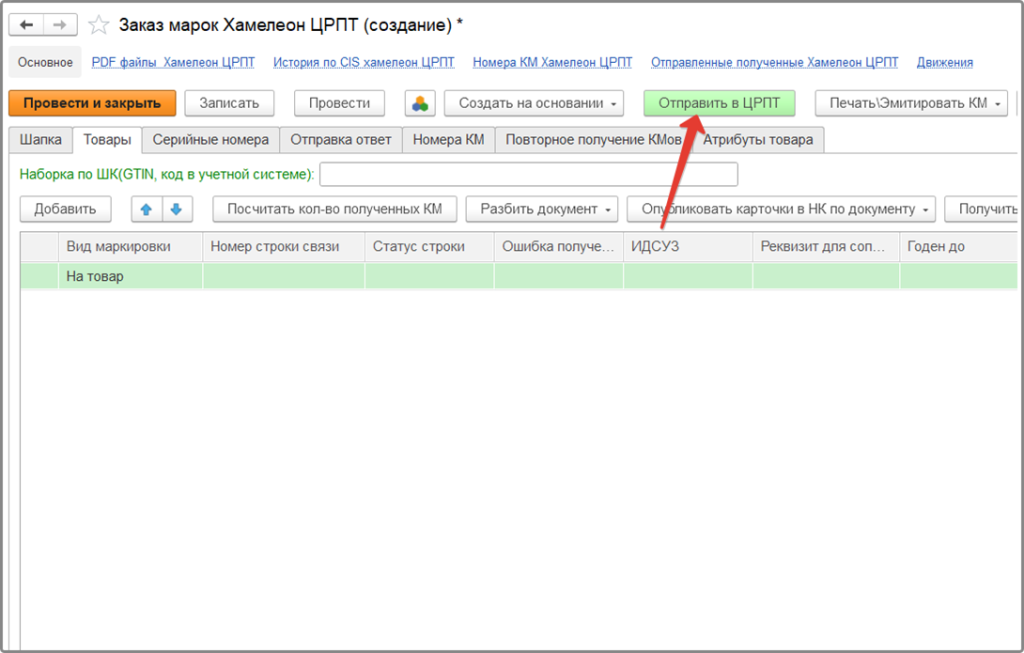The height and width of the screenshot is (653, 1024).
Task: Switch to the Шапка tab
Action: coord(39,140)
